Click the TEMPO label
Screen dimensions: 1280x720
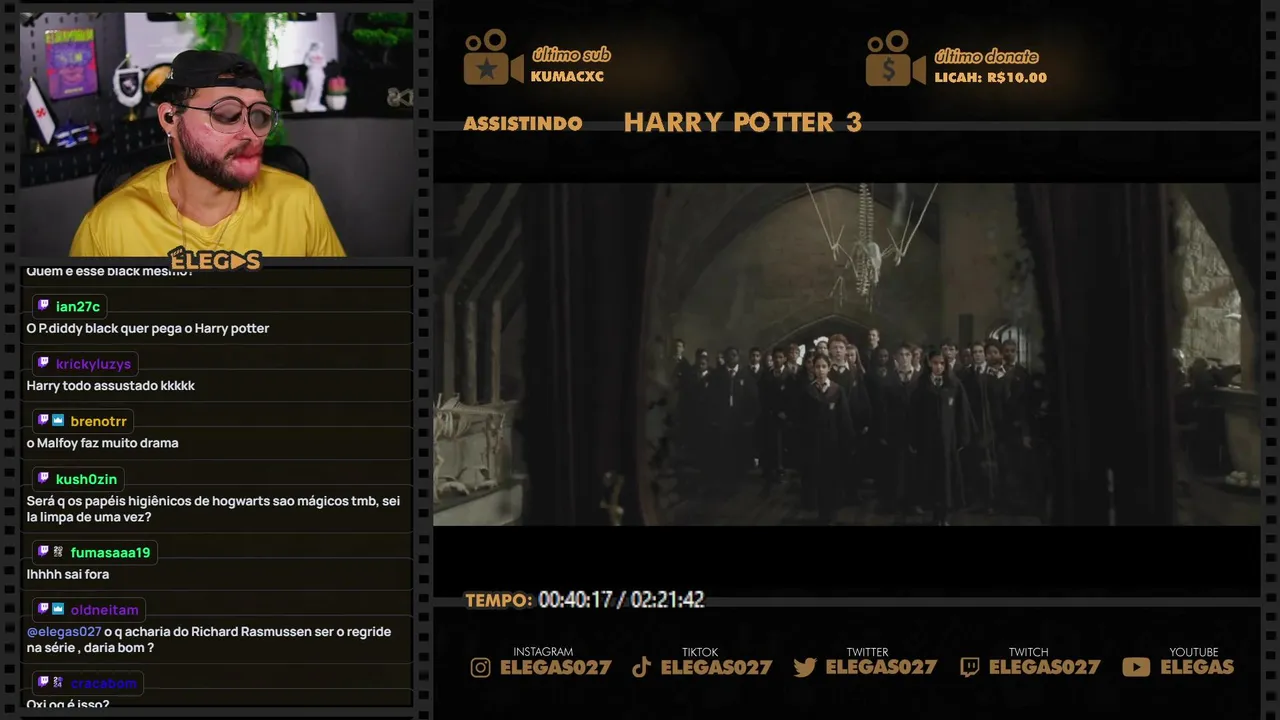[498, 600]
